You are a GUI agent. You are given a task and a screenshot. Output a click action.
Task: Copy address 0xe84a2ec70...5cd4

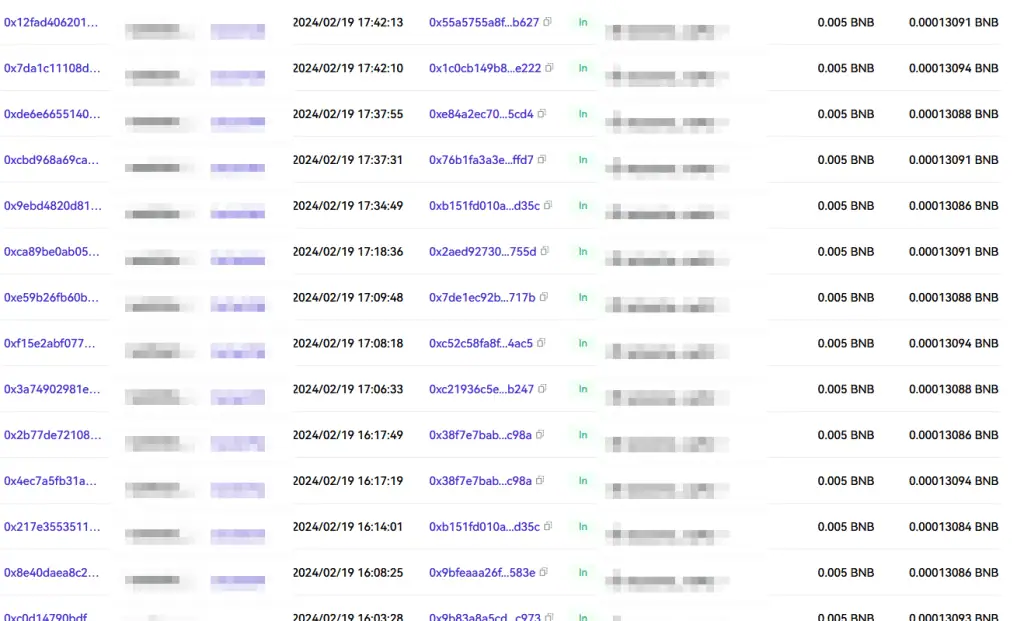542,114
